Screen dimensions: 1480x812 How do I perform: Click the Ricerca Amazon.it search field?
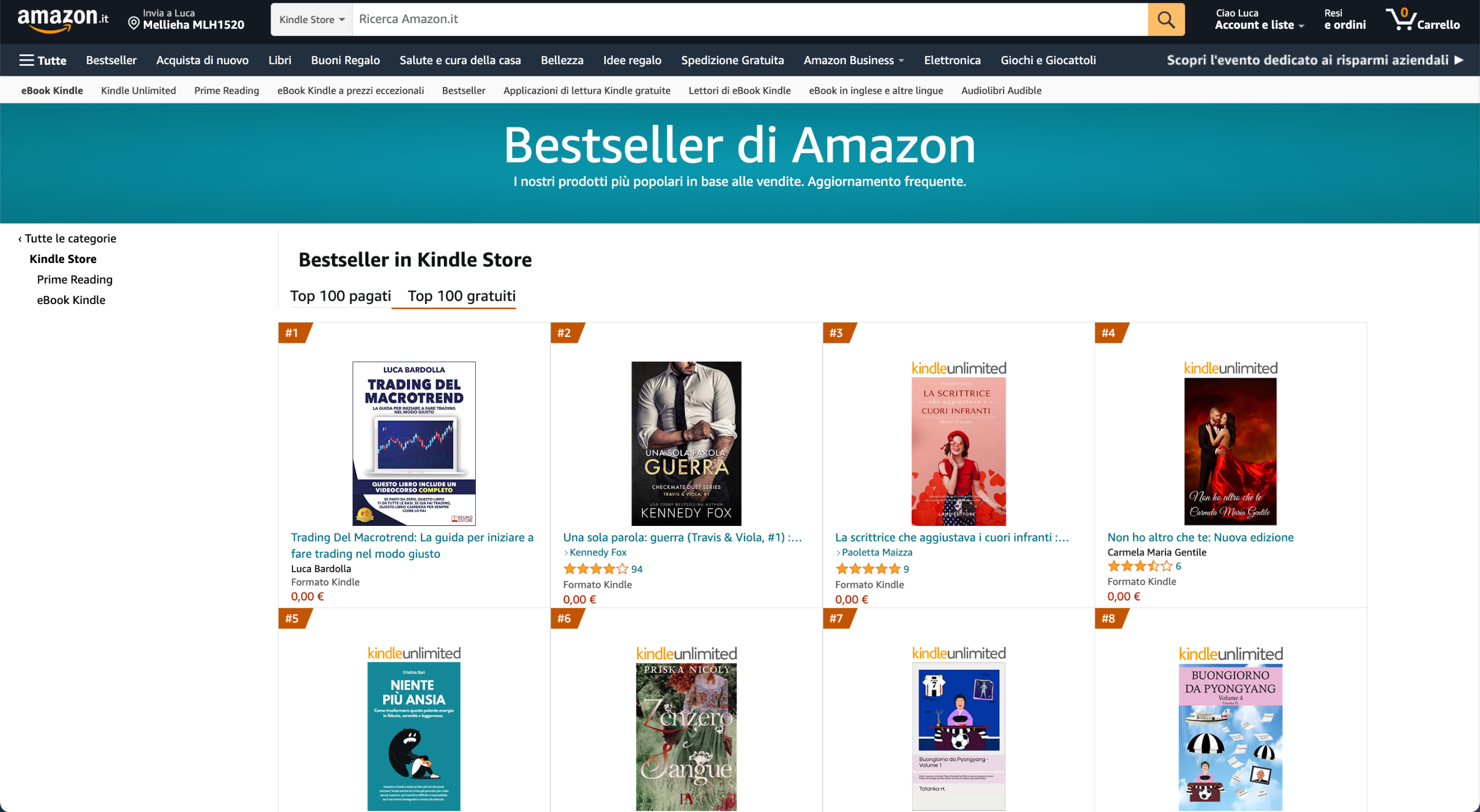[x=750, y=20]
